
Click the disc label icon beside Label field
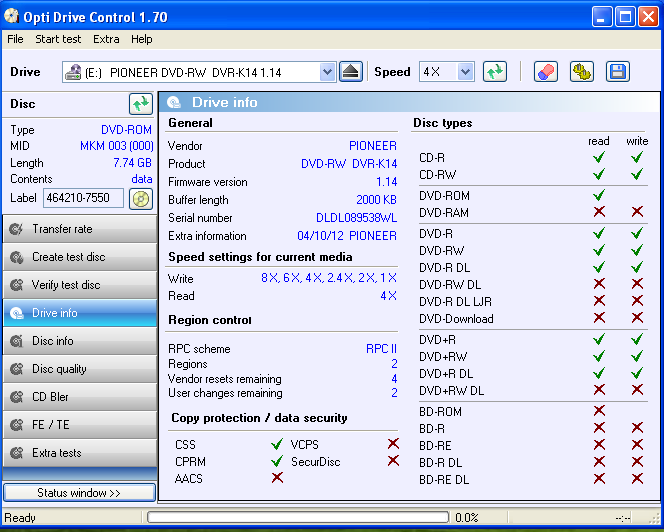point(141,198)
